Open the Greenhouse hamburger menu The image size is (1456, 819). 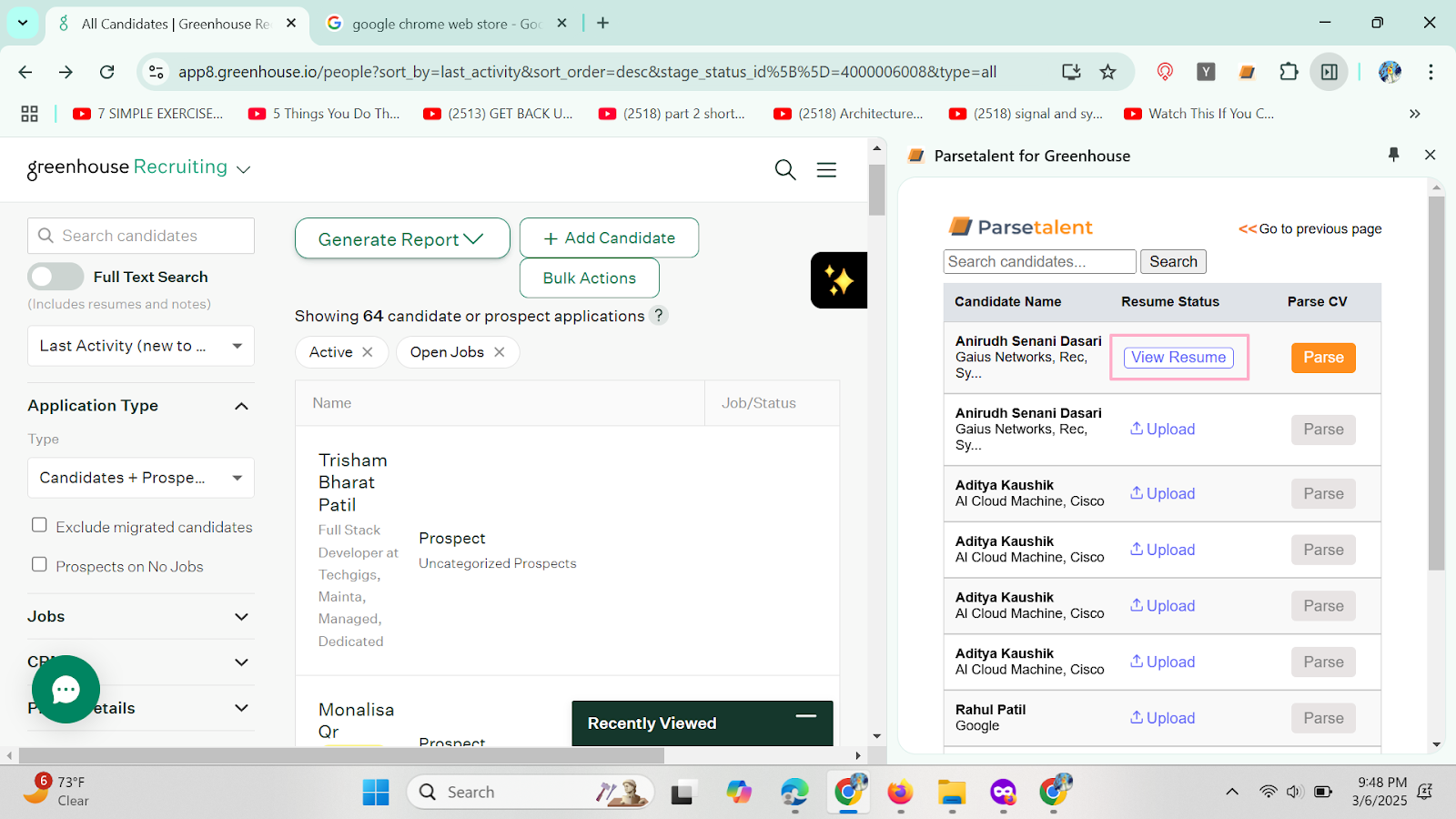(x=826, y=169)
